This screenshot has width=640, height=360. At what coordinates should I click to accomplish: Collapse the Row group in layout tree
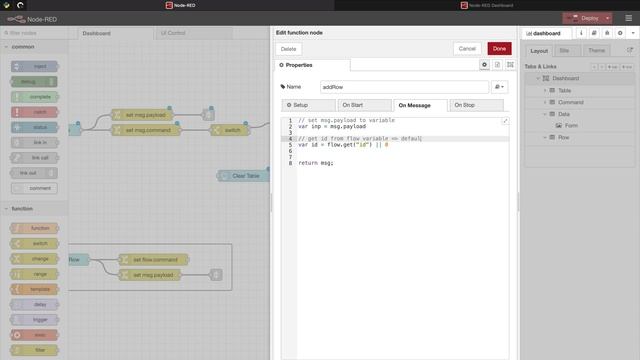pos(545,138)
